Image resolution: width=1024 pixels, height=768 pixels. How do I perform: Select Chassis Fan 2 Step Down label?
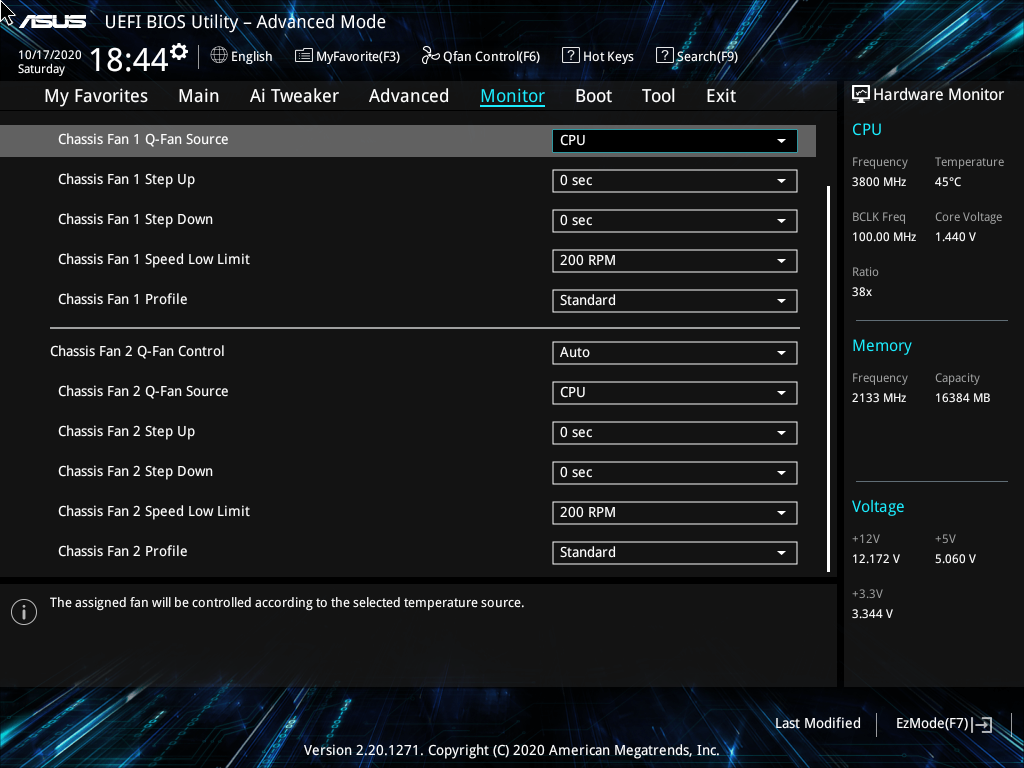pos(135,472)
